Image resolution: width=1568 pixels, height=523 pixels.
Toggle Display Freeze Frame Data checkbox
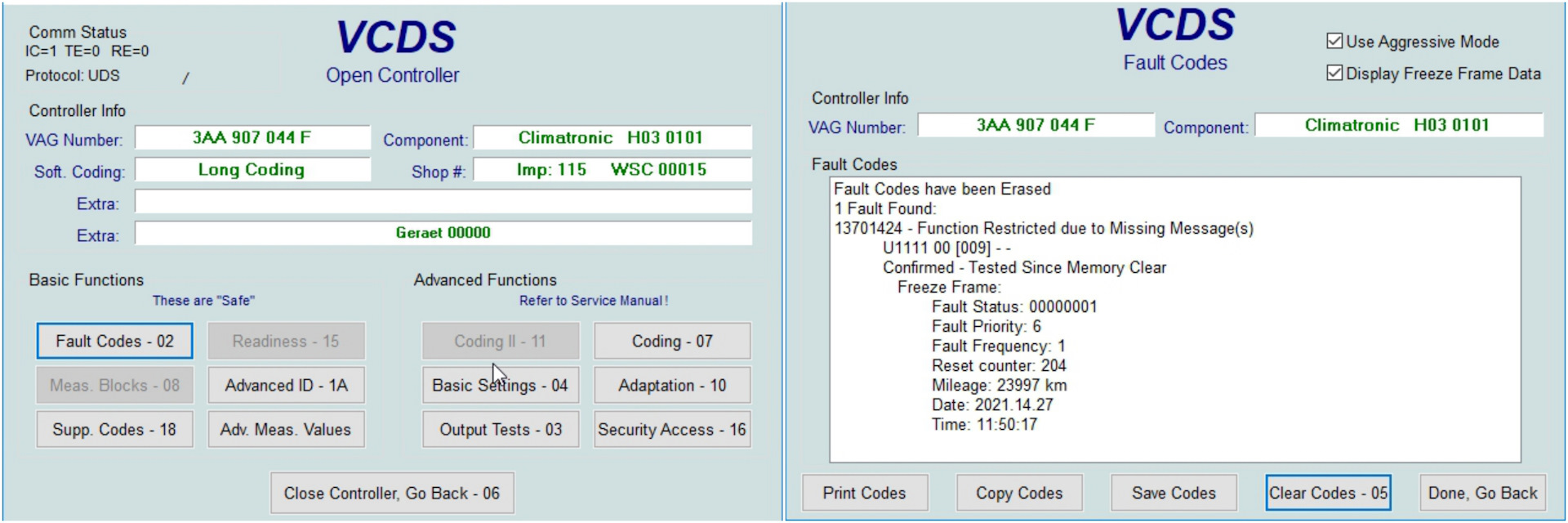[1334, 73]
